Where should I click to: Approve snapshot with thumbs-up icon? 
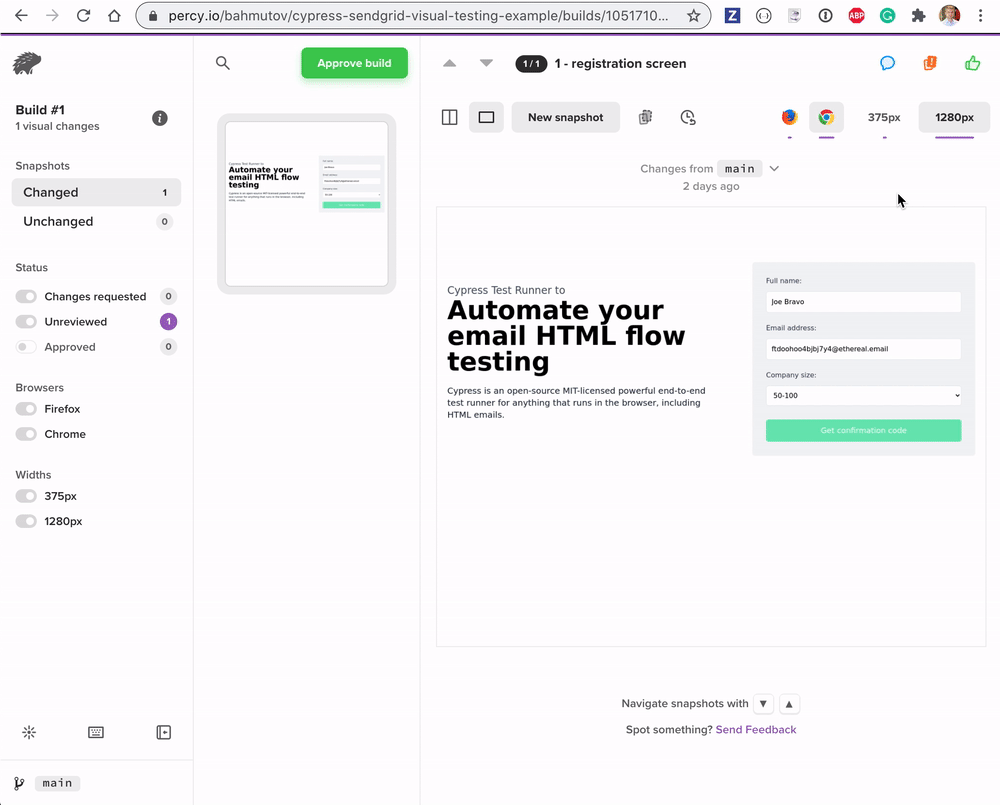pyautogui.click(x=973, y=63)
